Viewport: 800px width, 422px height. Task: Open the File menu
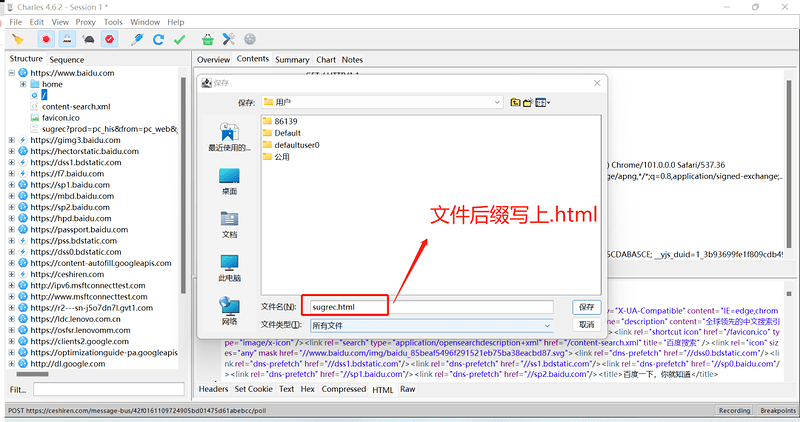16,22
